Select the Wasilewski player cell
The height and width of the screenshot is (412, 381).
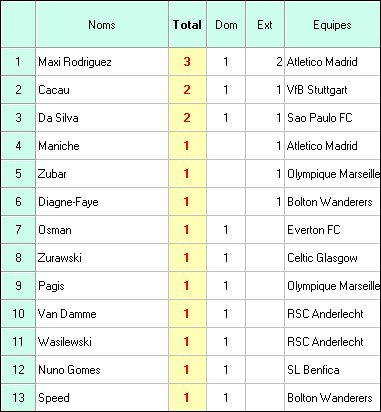point(102,342)
